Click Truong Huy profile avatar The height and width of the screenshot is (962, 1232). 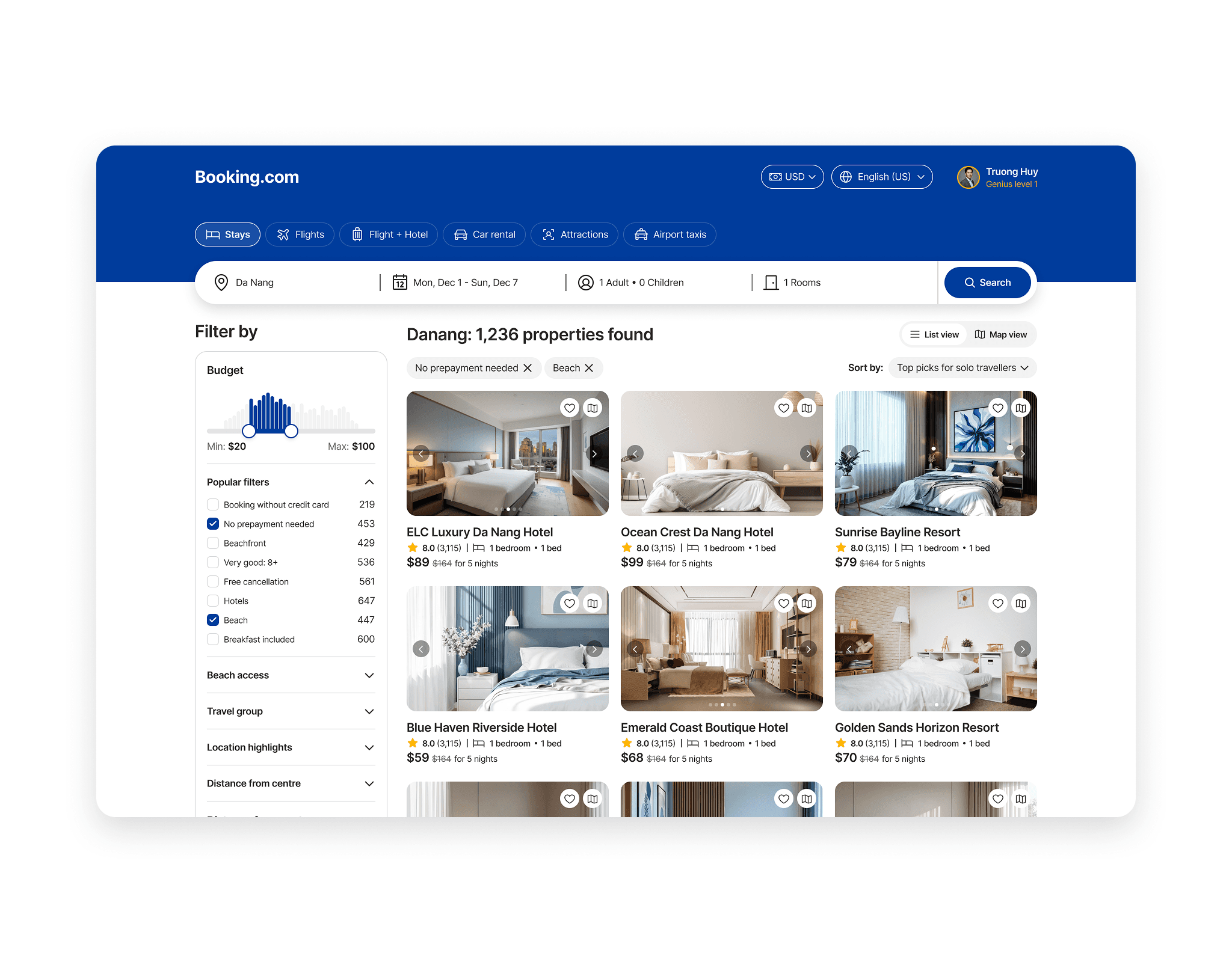tap(968, 177)
